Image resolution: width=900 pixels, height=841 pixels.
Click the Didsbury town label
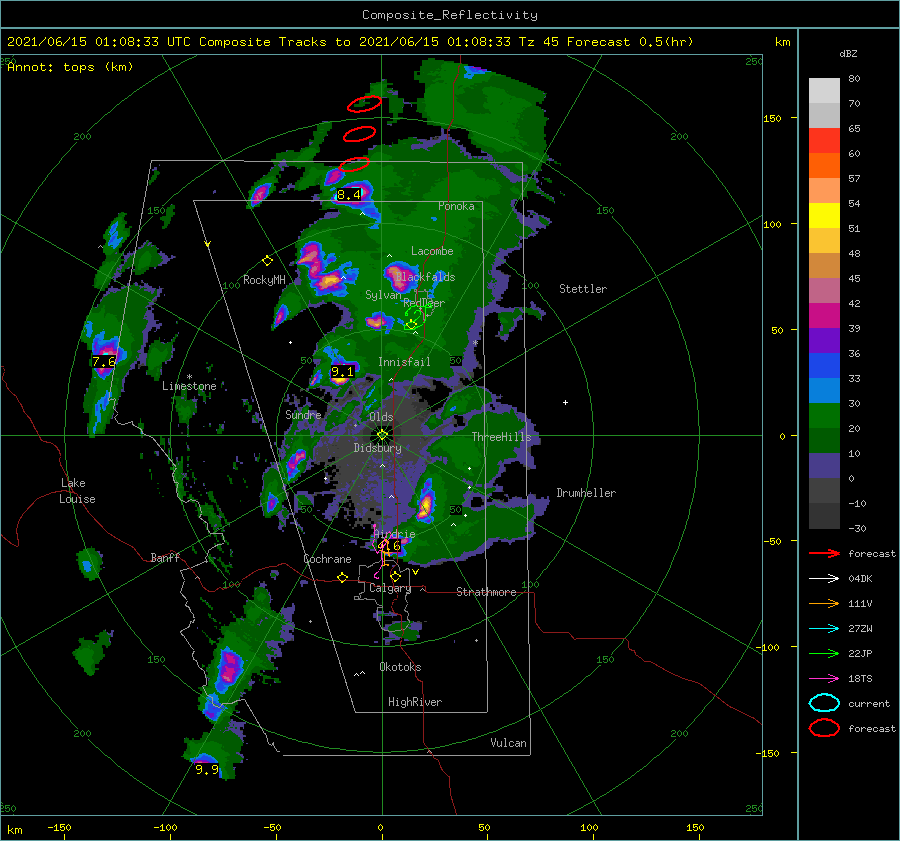pos(377,448)
